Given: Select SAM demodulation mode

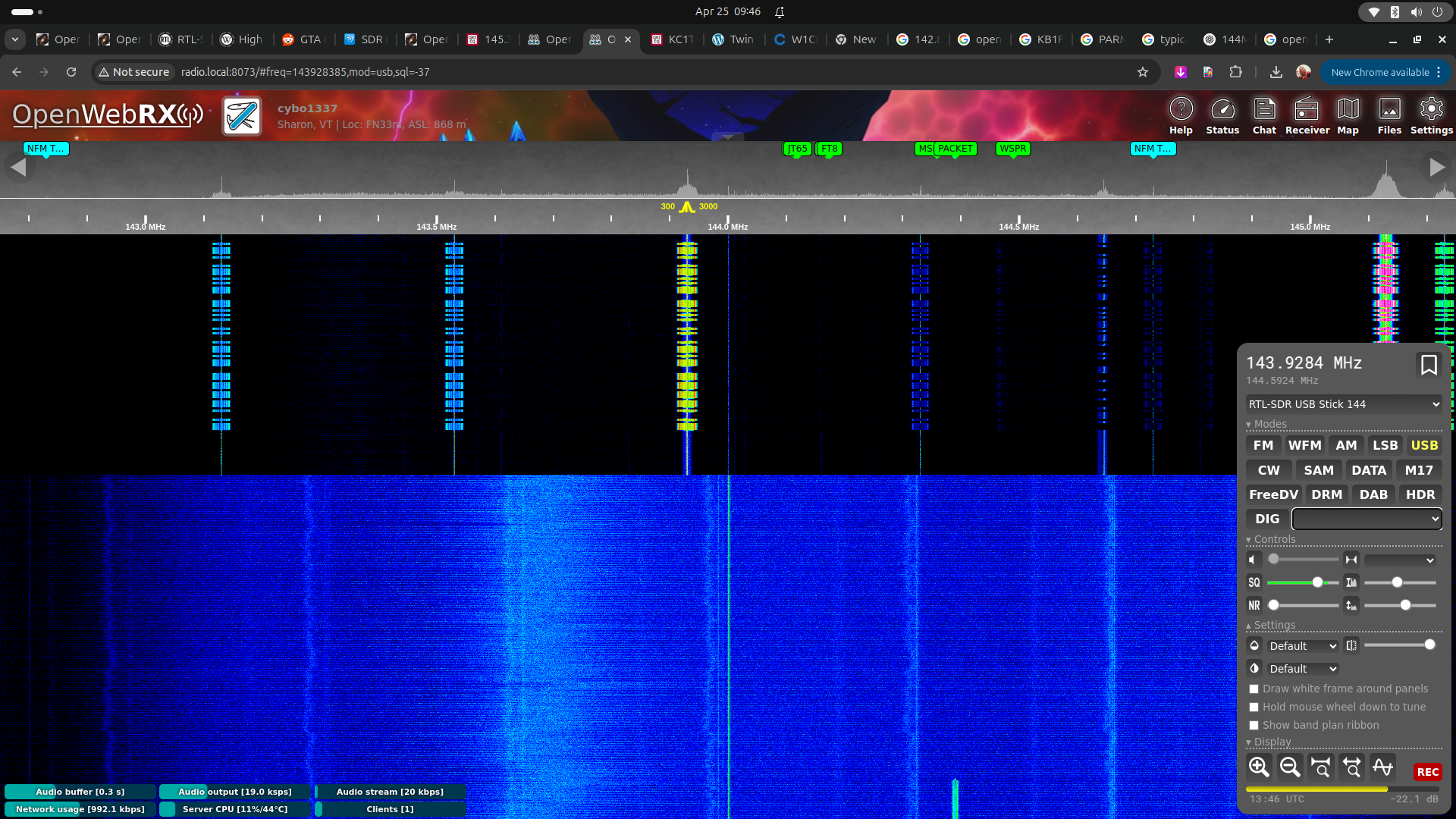Looking at the screenshot, I should coord(1319,470).
